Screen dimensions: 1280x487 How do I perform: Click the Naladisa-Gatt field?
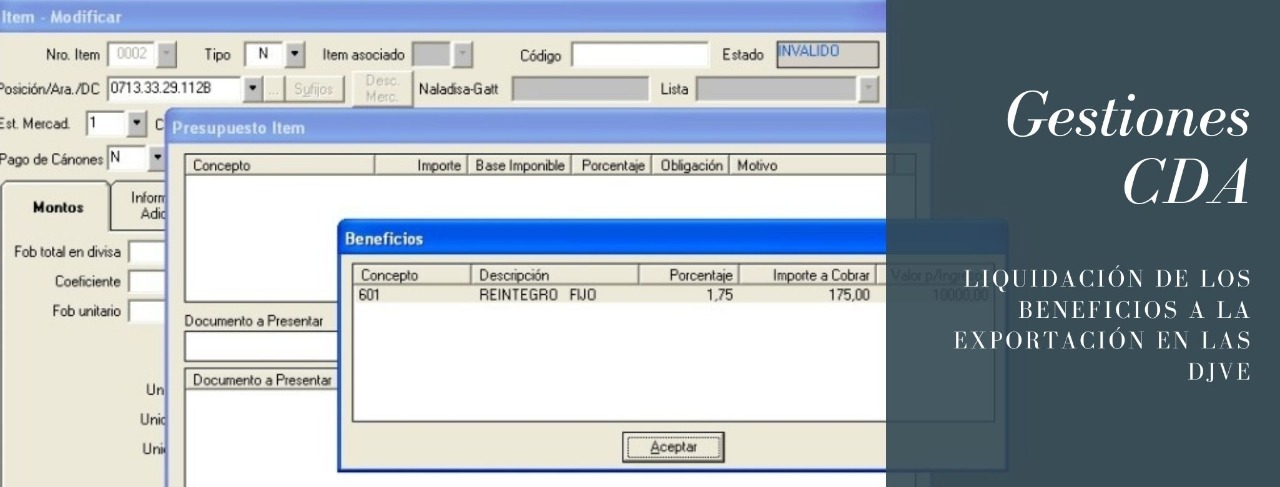click(581, 88)
